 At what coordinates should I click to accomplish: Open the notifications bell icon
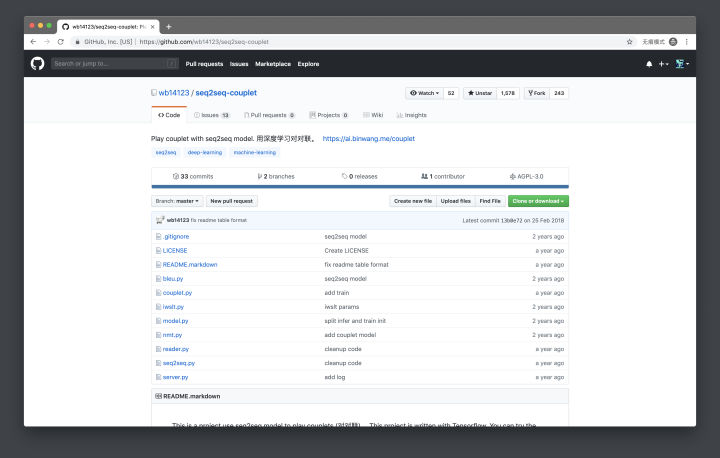[649, 64]
